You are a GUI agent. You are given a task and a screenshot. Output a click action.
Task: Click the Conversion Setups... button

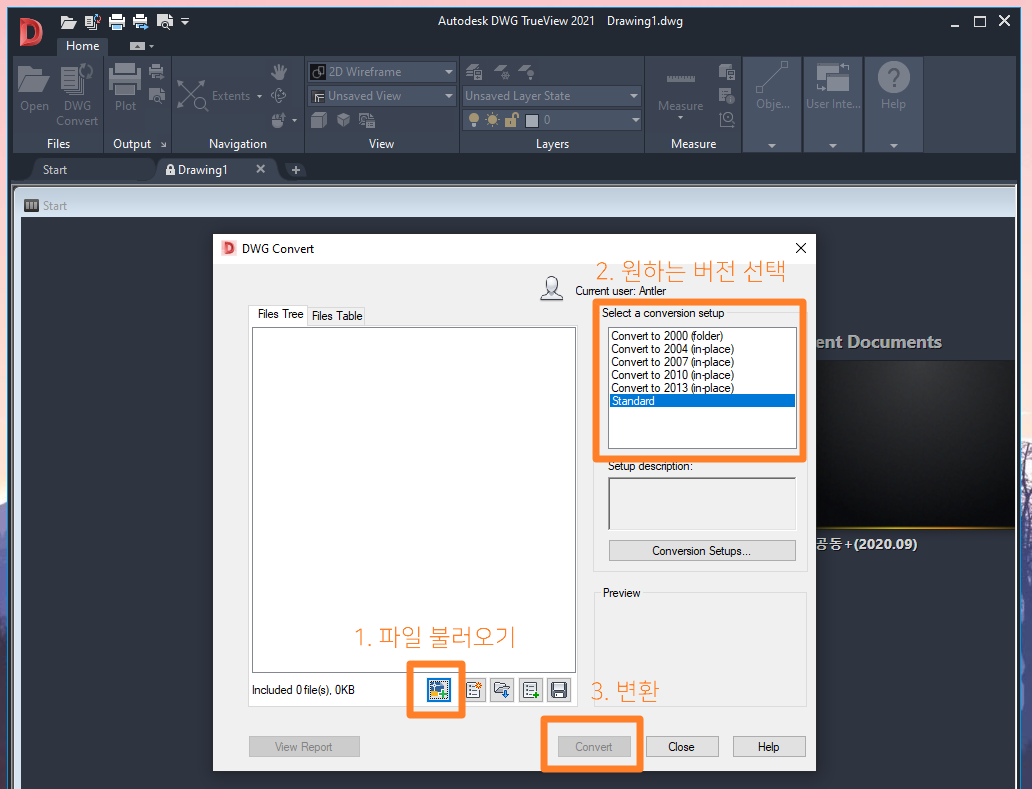(702, 551)
